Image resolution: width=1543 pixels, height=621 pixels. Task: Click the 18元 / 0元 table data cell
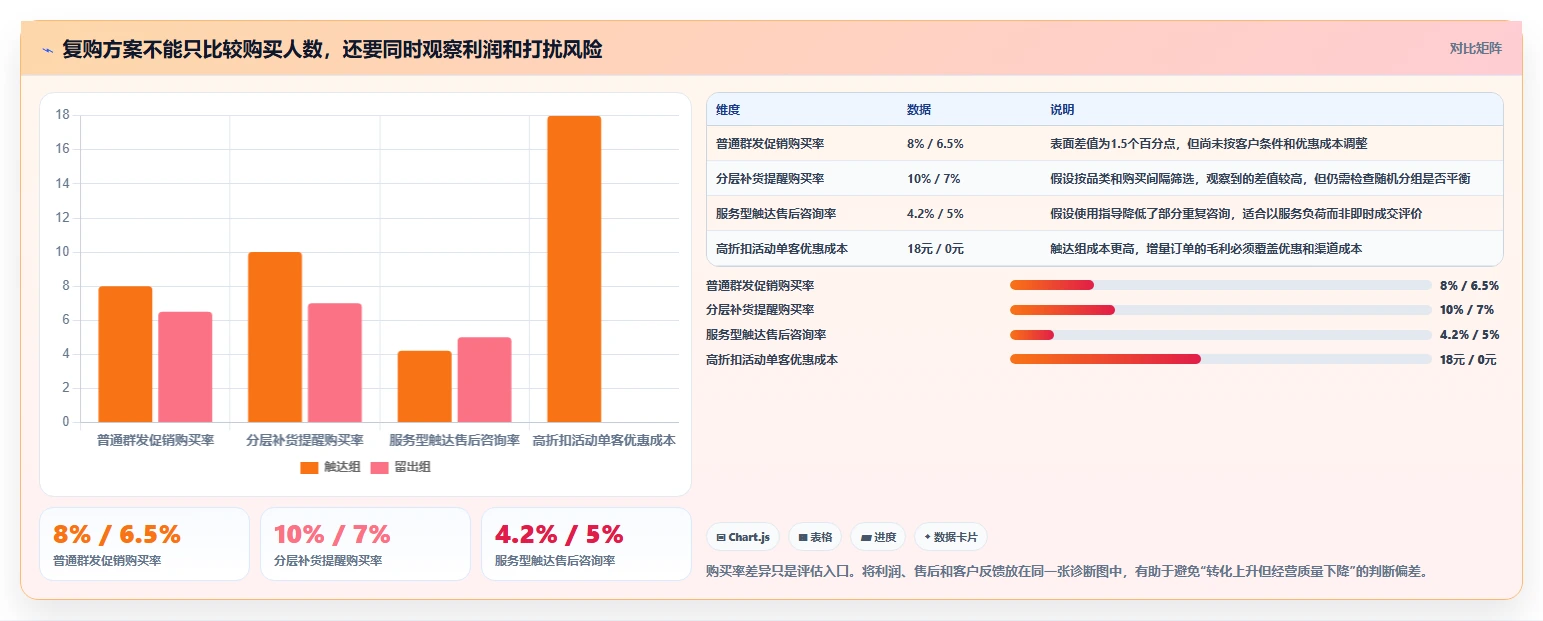[935, 248]
